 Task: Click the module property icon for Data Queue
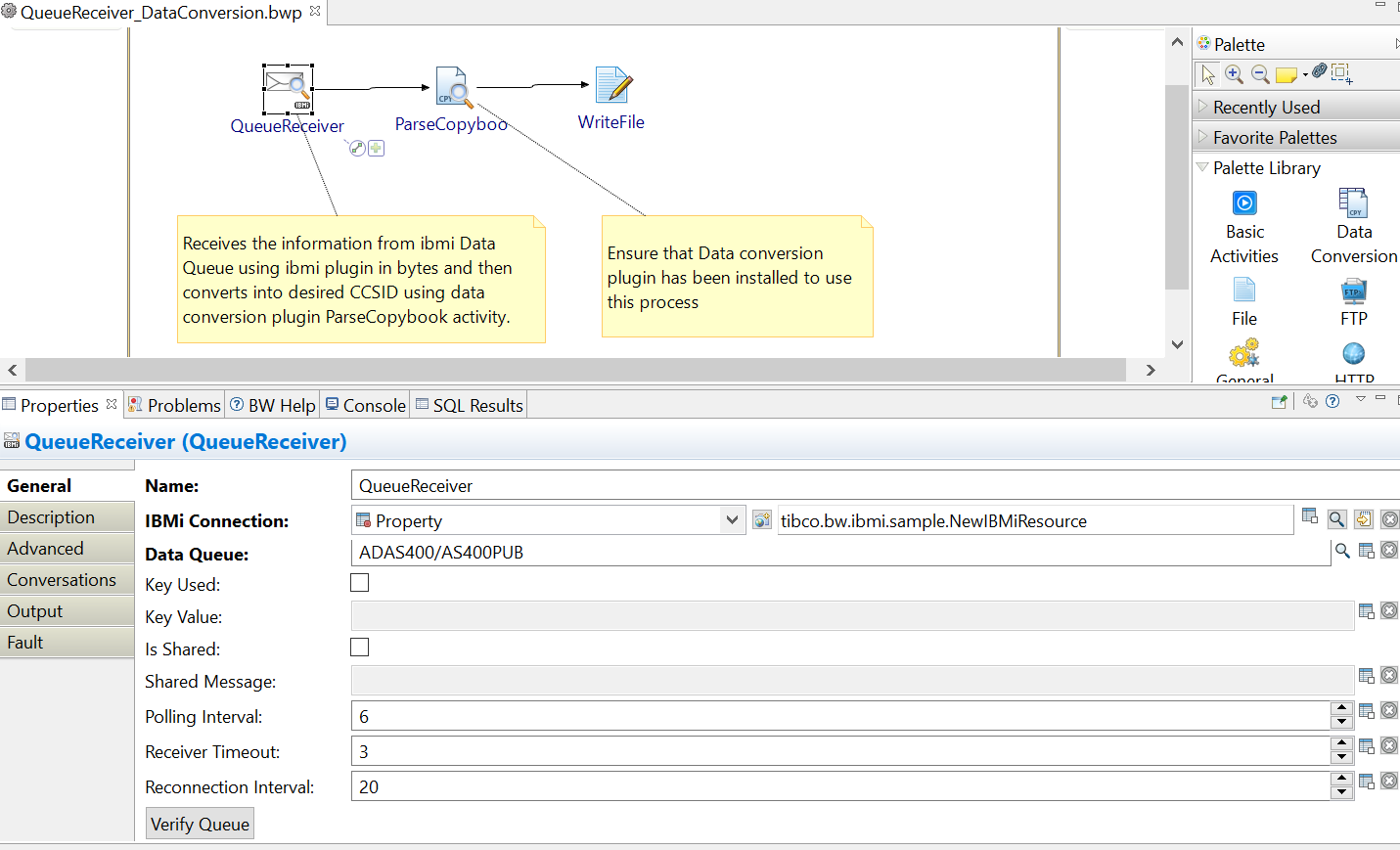(1367, 552)
